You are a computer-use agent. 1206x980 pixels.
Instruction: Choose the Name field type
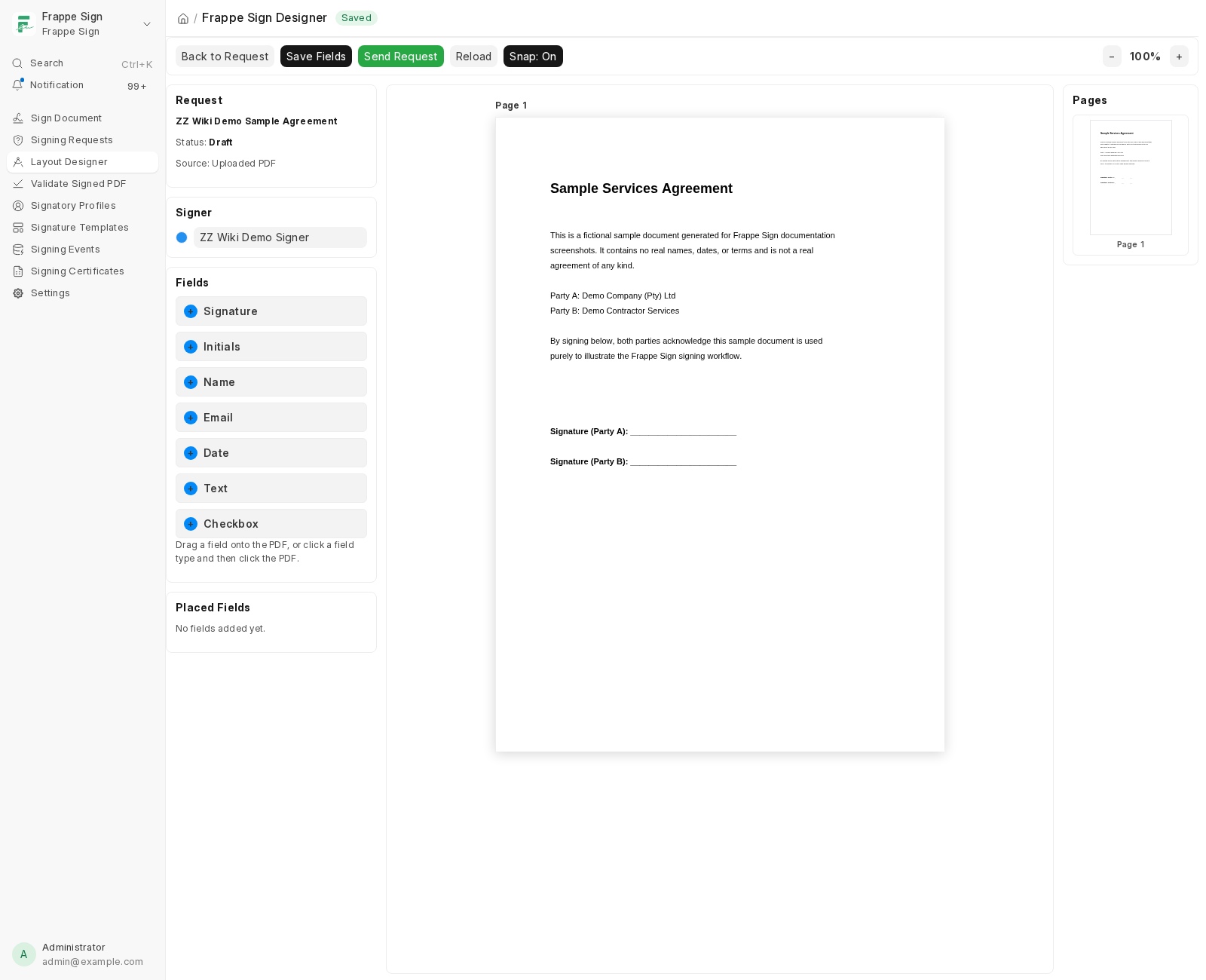(271, 382)
